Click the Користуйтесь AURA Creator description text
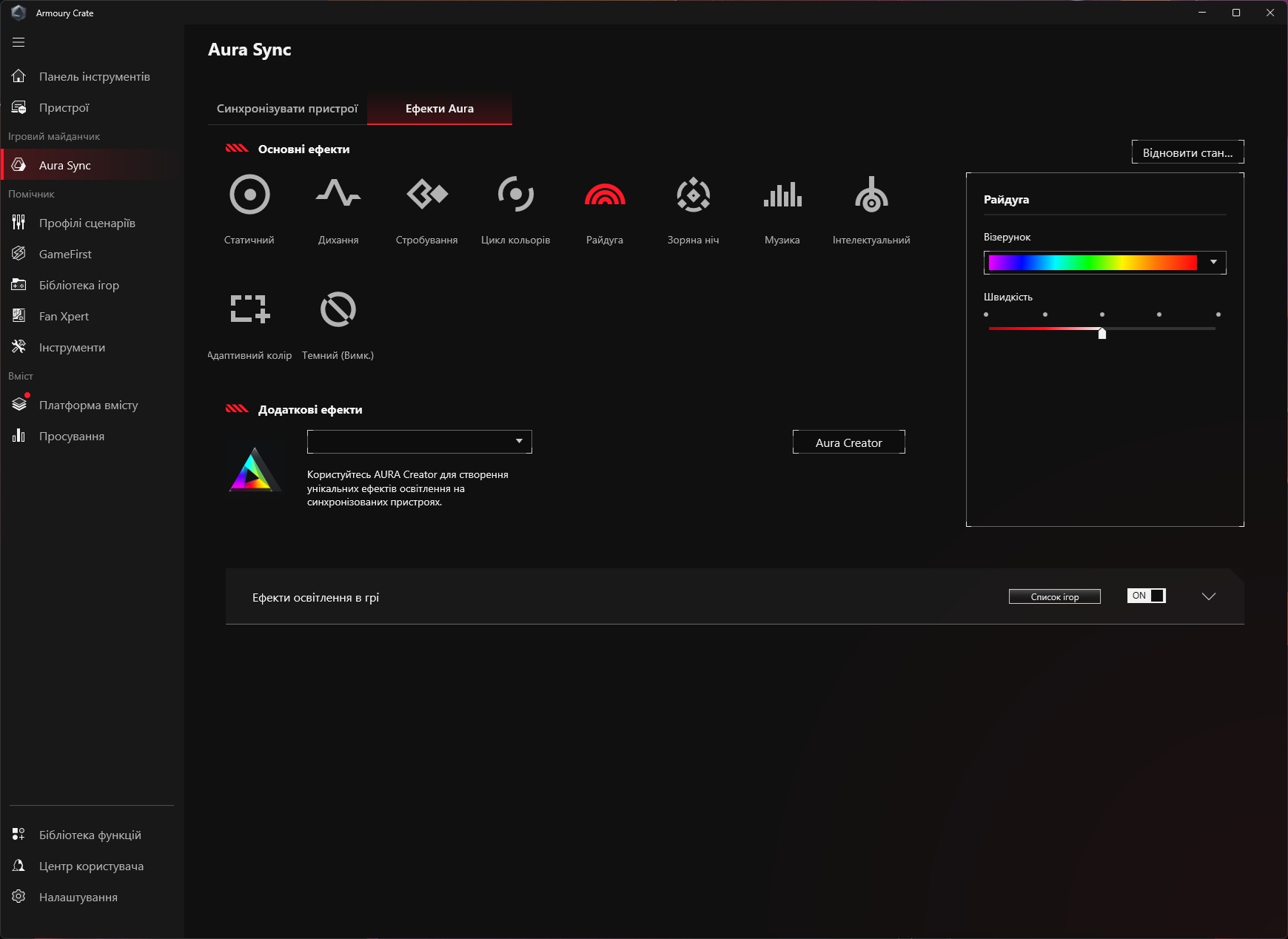This screenshot has height=939, width=1288. pos(408,488)
